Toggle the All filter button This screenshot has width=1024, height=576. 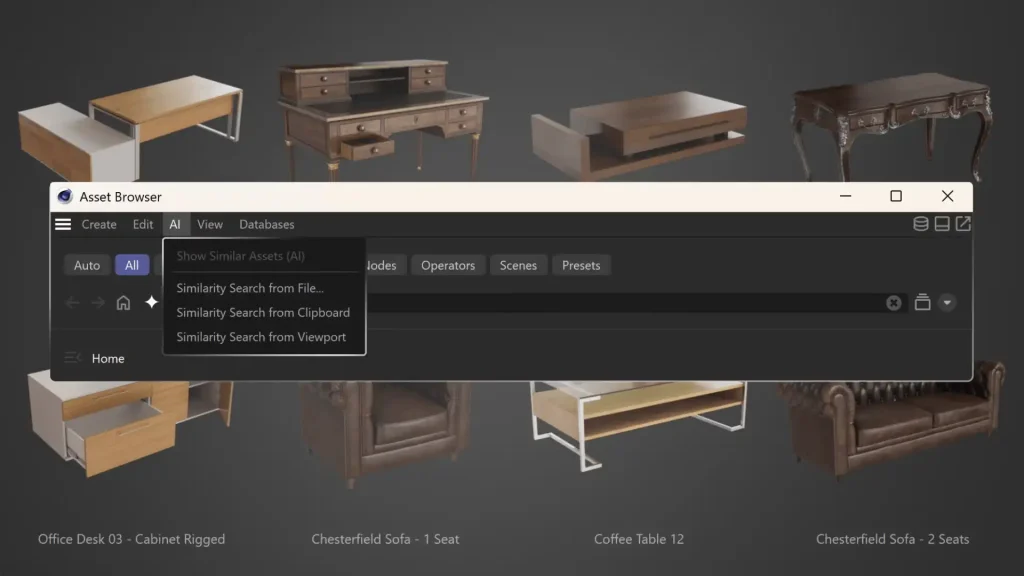click(132, 265)
